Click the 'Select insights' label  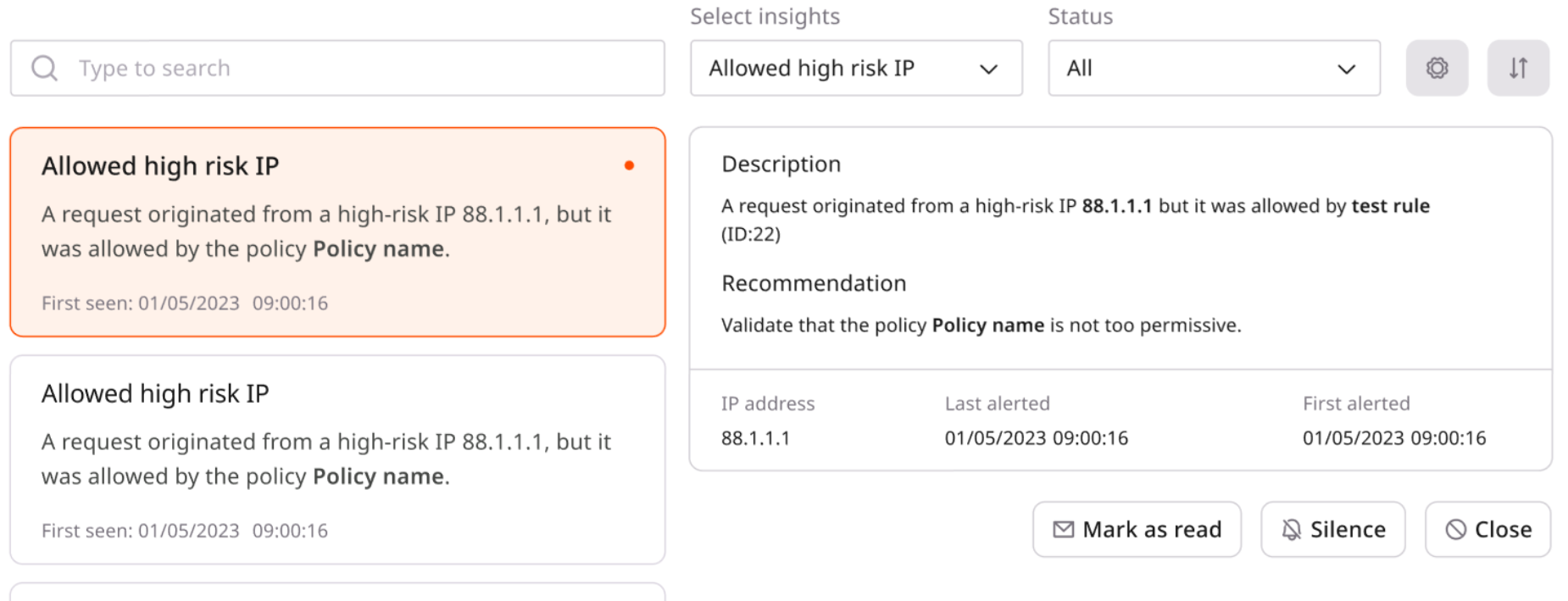pos(765,17)
